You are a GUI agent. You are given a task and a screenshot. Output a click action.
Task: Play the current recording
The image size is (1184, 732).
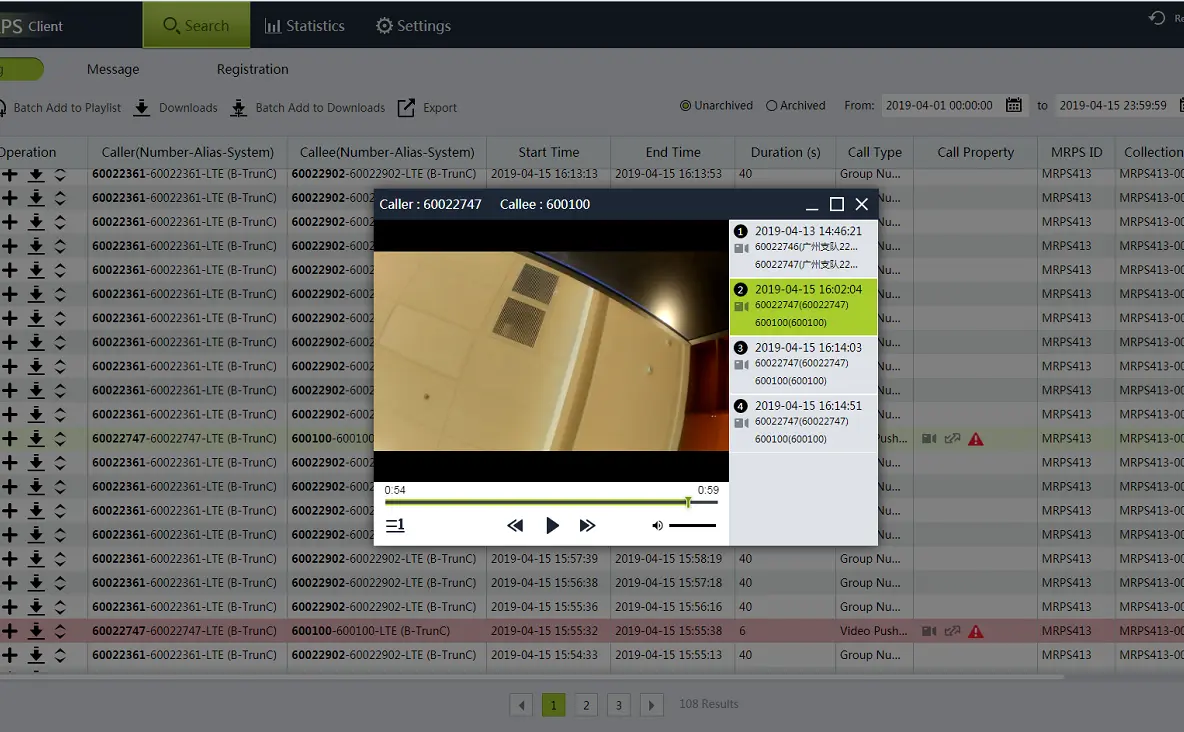click(x=552, y=525)
